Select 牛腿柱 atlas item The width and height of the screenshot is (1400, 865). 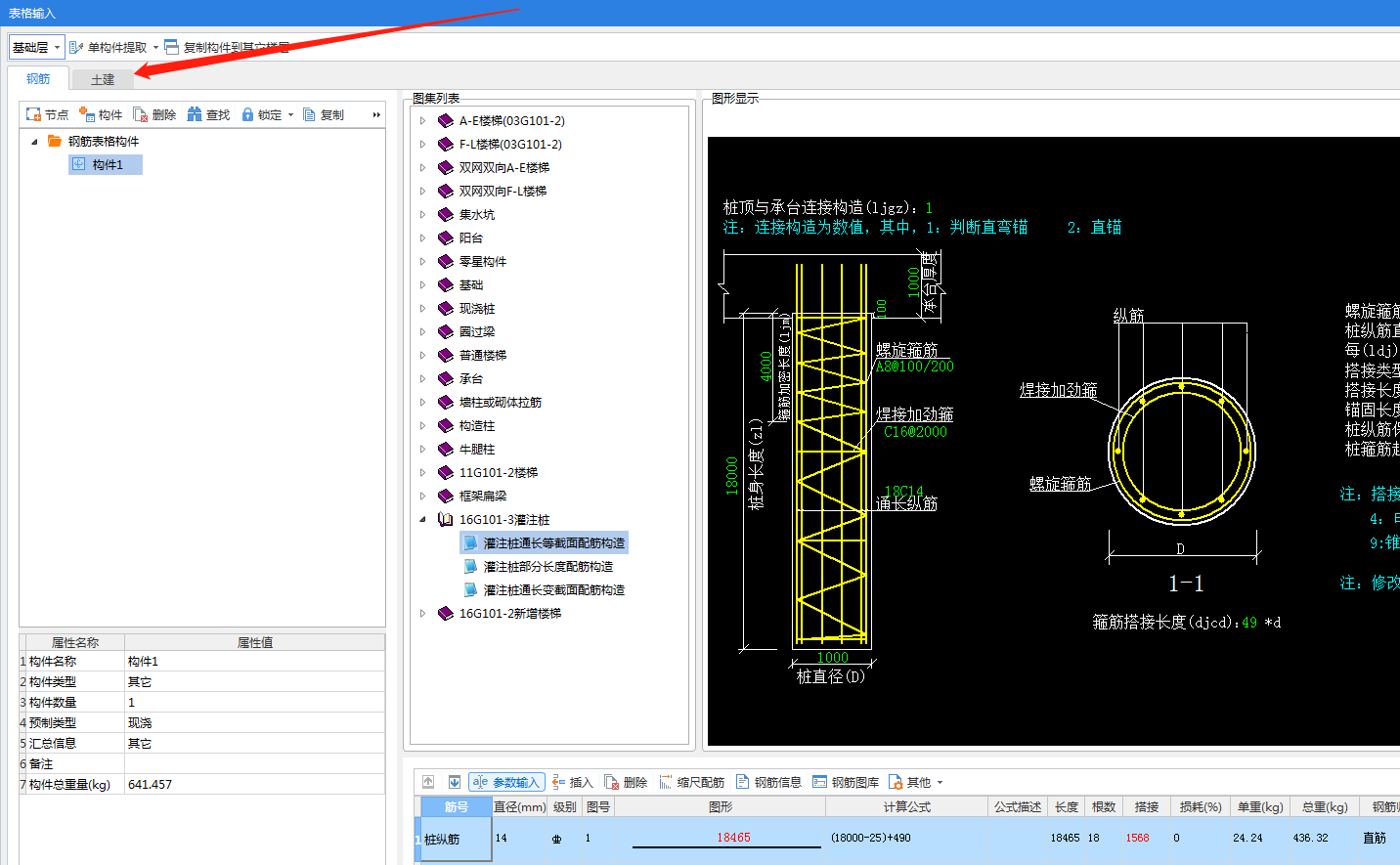[x=477, y=450]
